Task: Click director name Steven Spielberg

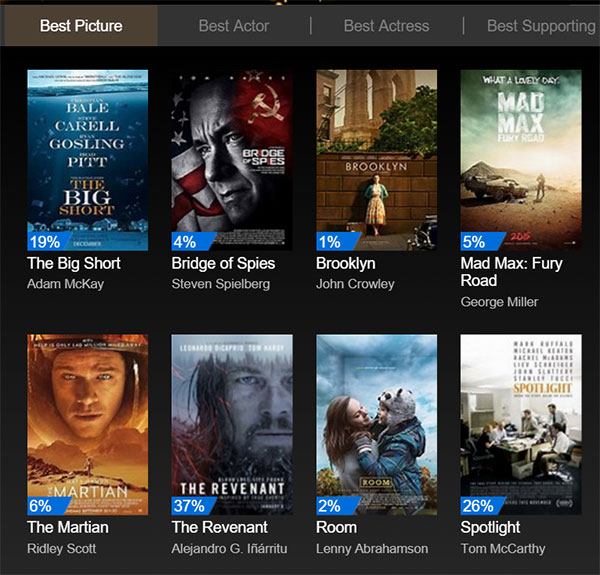Action: coord(220,284)
